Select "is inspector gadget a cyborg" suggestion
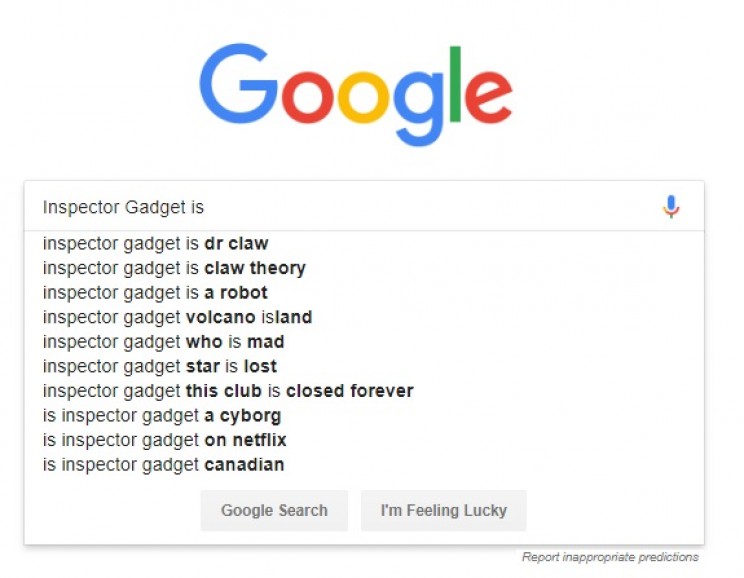Screen dimensions: 744x578 click(162, 416)
